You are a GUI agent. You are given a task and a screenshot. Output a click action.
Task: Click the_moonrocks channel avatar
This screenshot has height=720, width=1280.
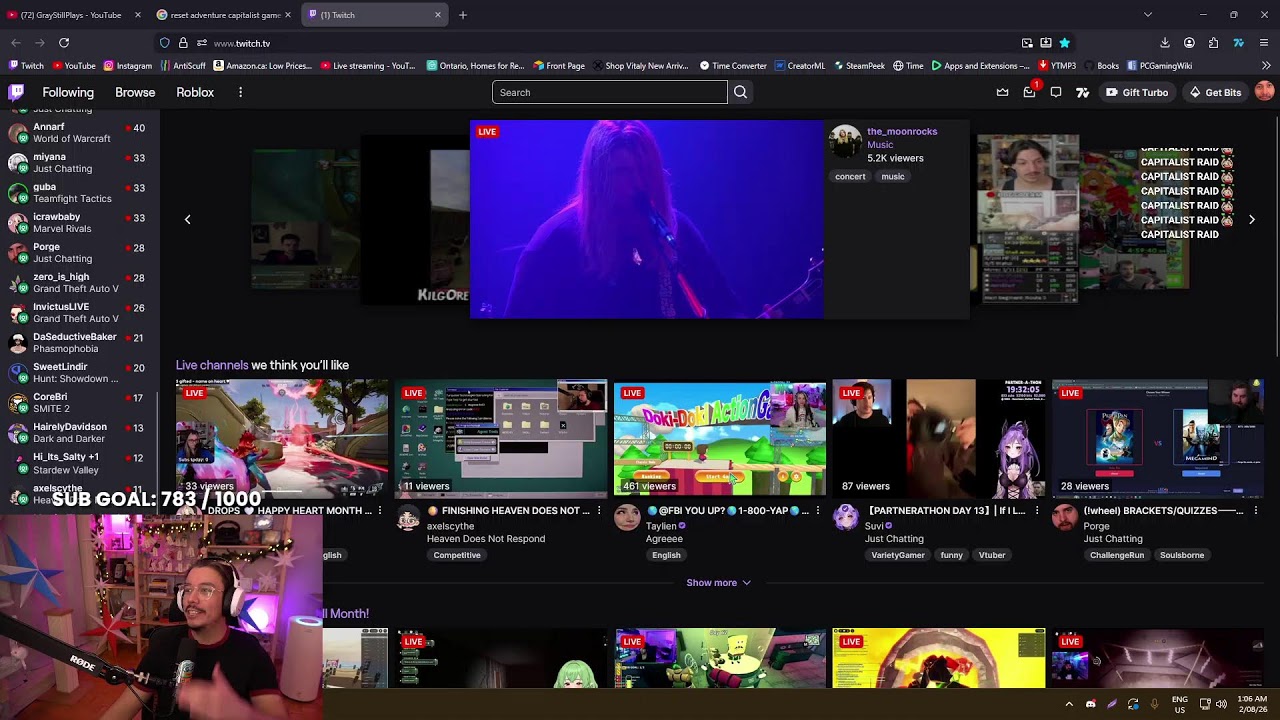(x=845, y=142)
